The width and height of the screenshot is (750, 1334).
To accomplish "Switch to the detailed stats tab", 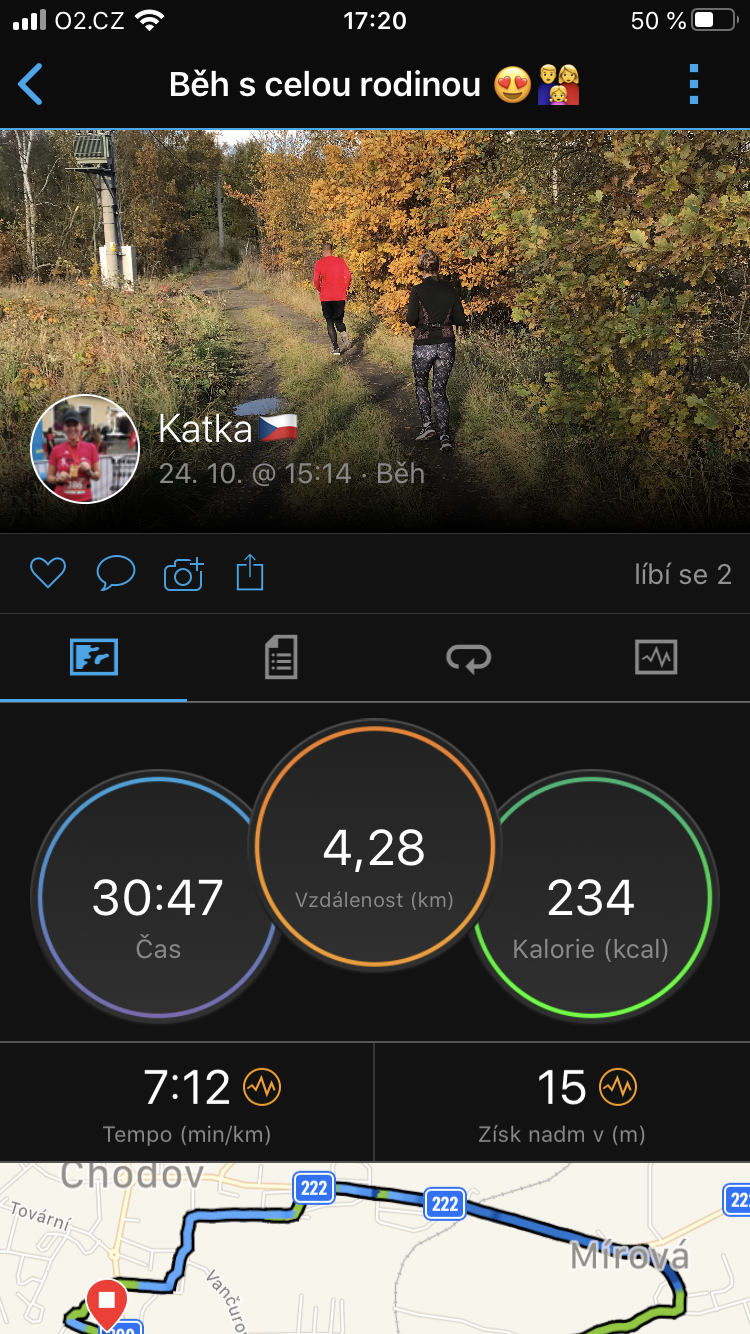I will tap(281, 658).
